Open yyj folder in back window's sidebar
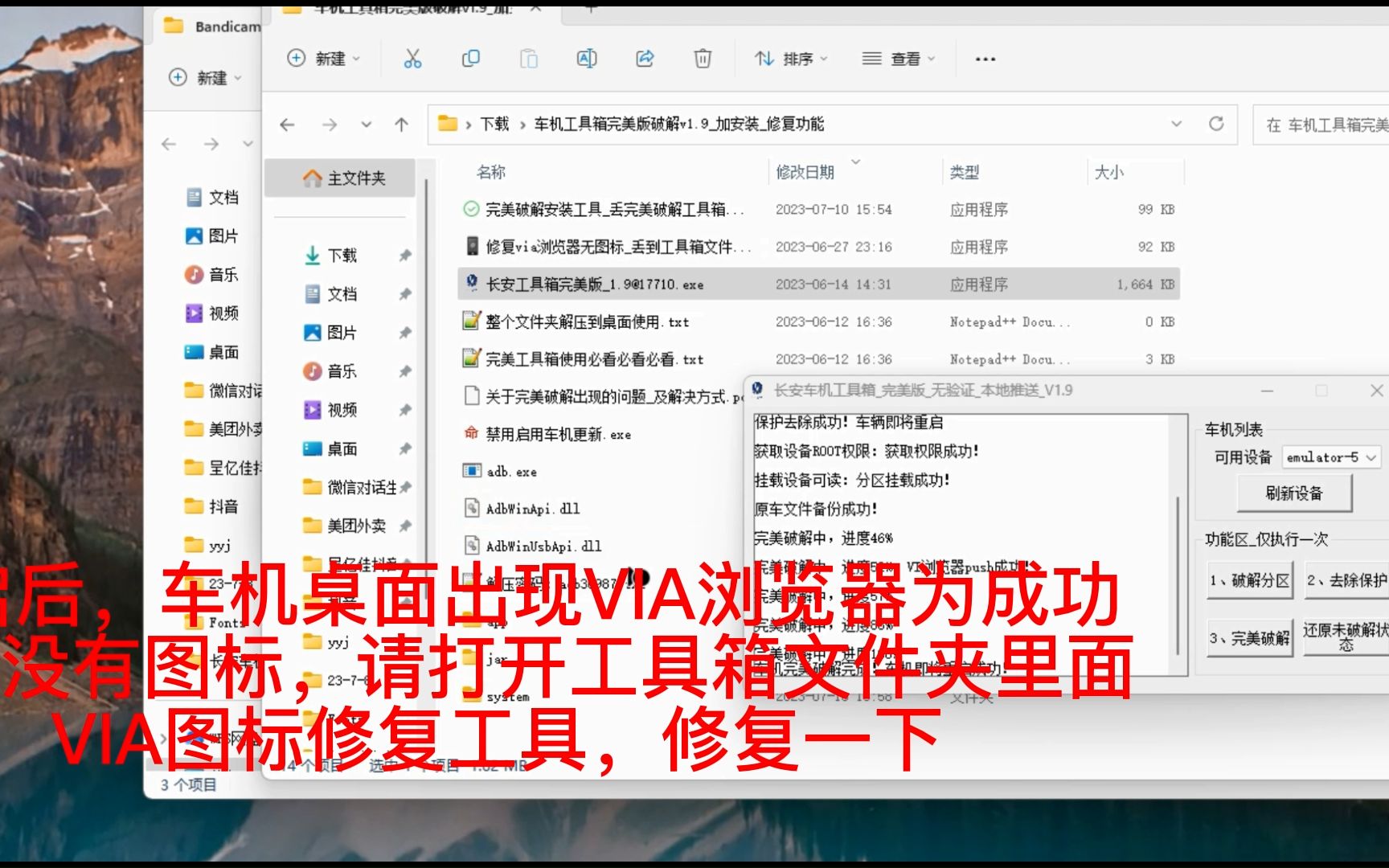Image resolution: width=1389 pixels, height=868 pixels. [x=209, y=545]
